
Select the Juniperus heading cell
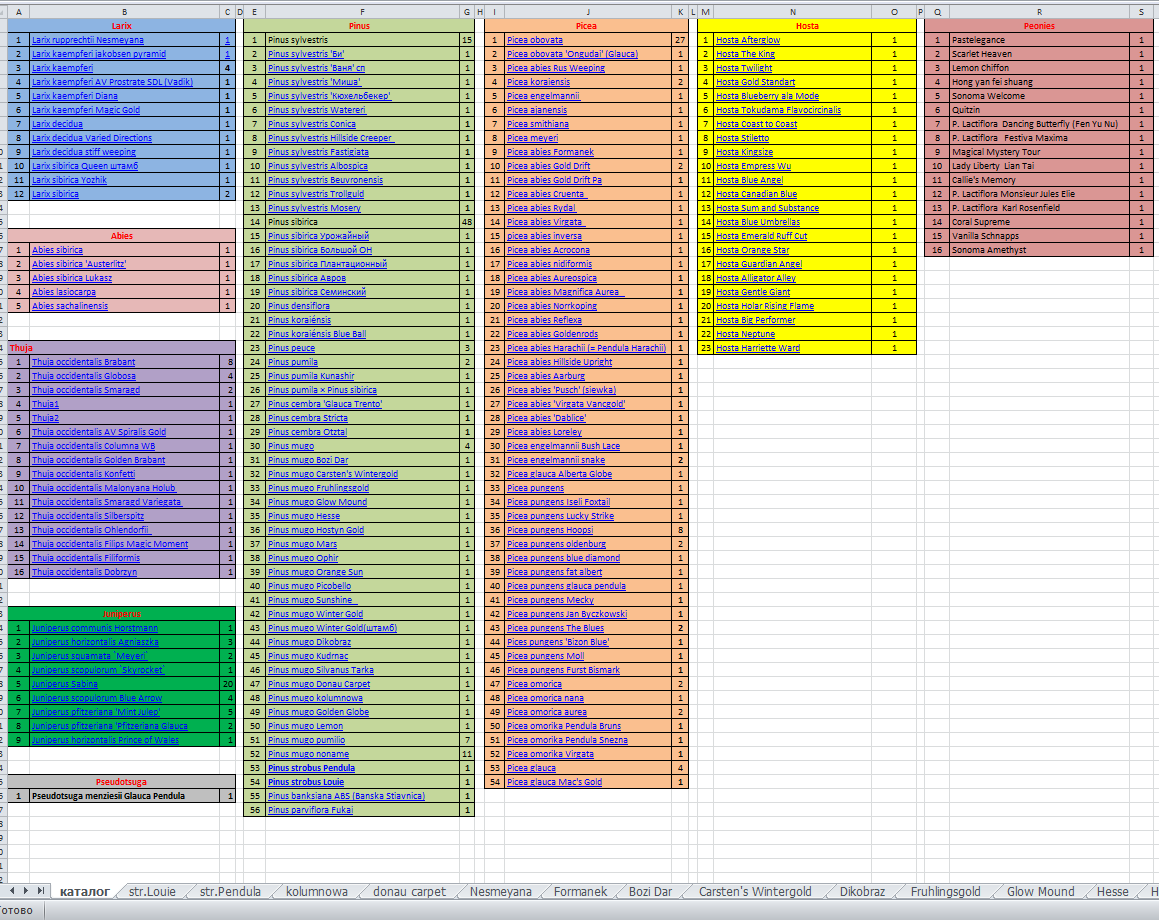121,614
